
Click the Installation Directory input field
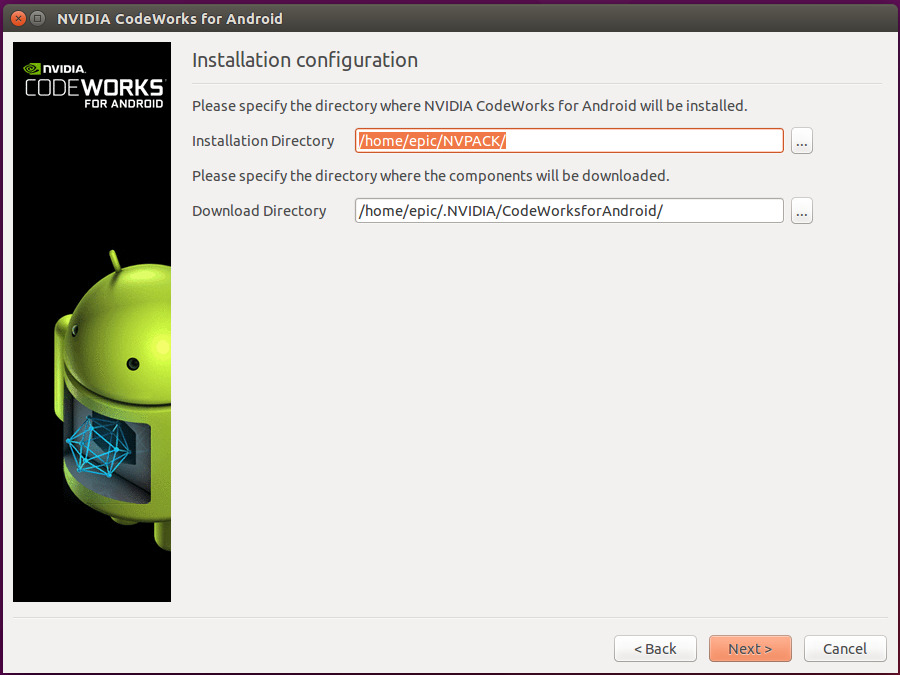(568, 141)
